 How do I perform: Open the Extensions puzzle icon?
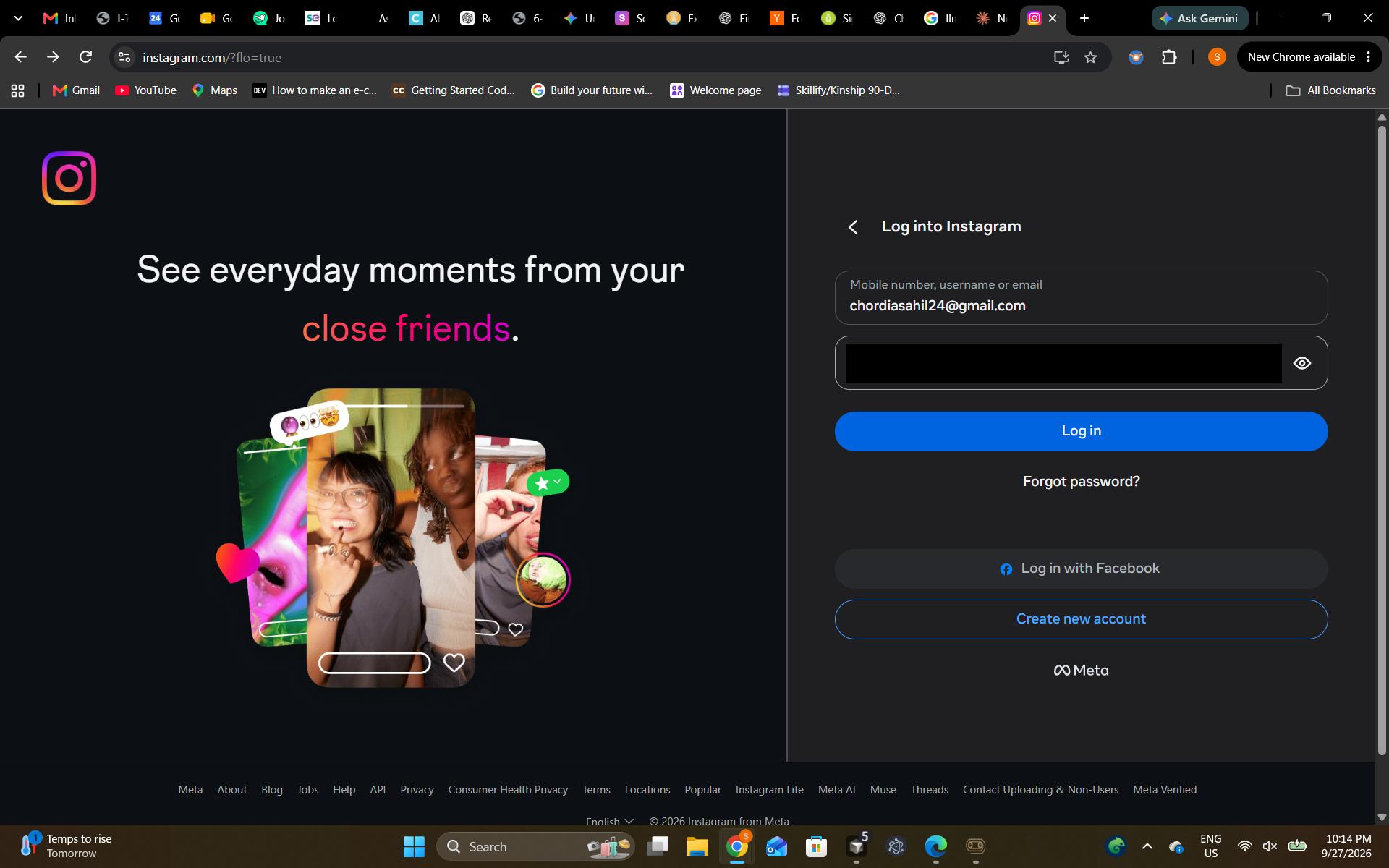1169,57
